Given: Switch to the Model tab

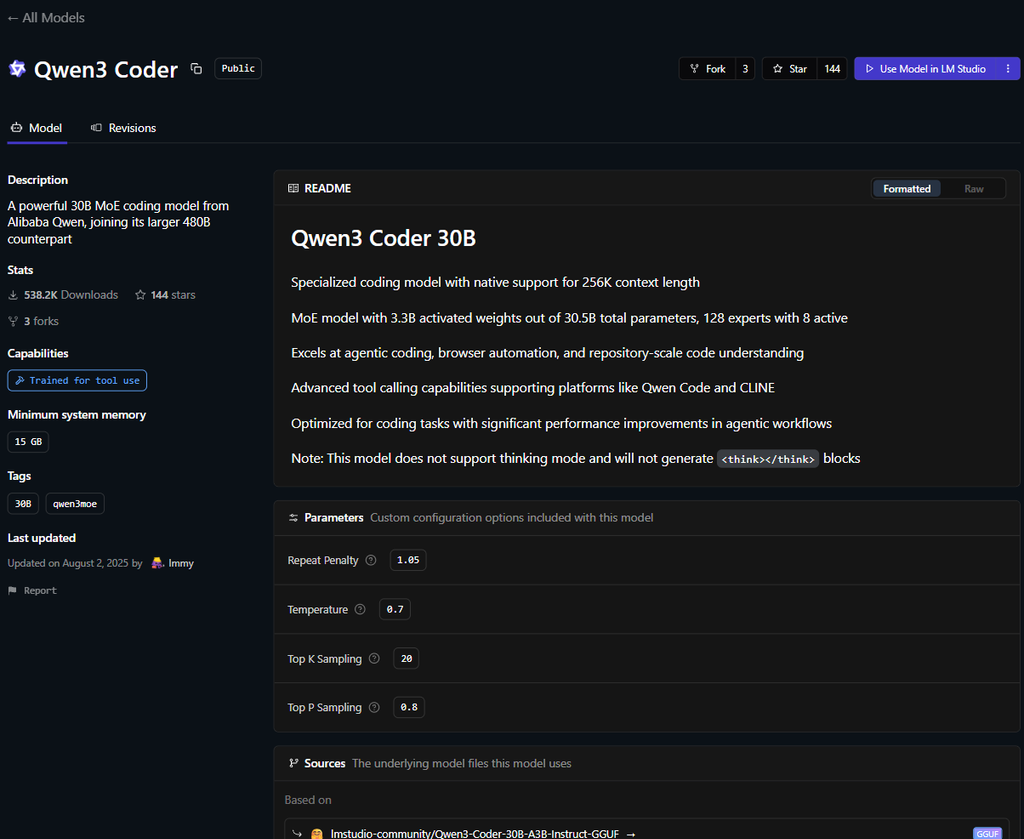Looking at the screenshot, I should click(37, 128).
